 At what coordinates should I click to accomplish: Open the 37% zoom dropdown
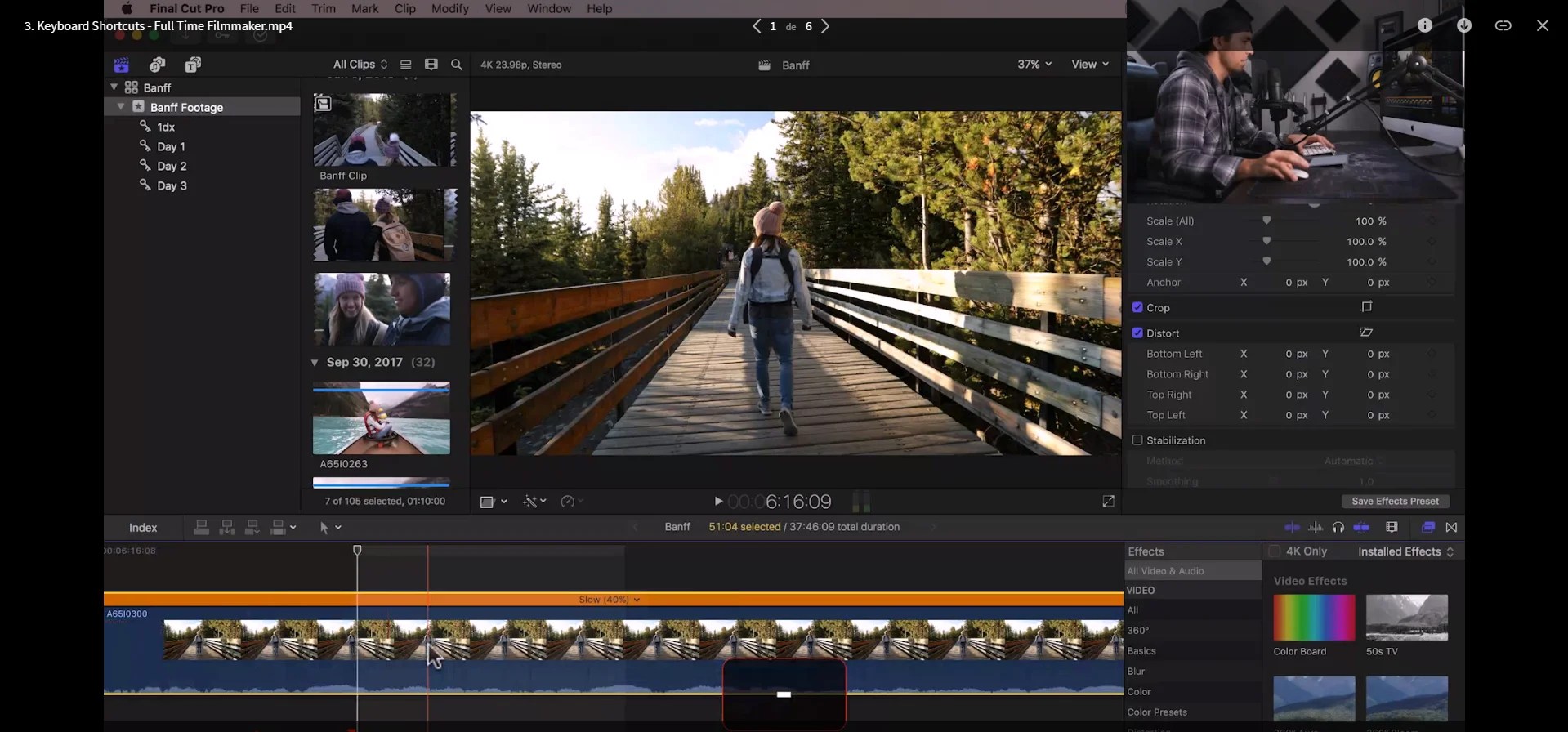[1034, 65]
